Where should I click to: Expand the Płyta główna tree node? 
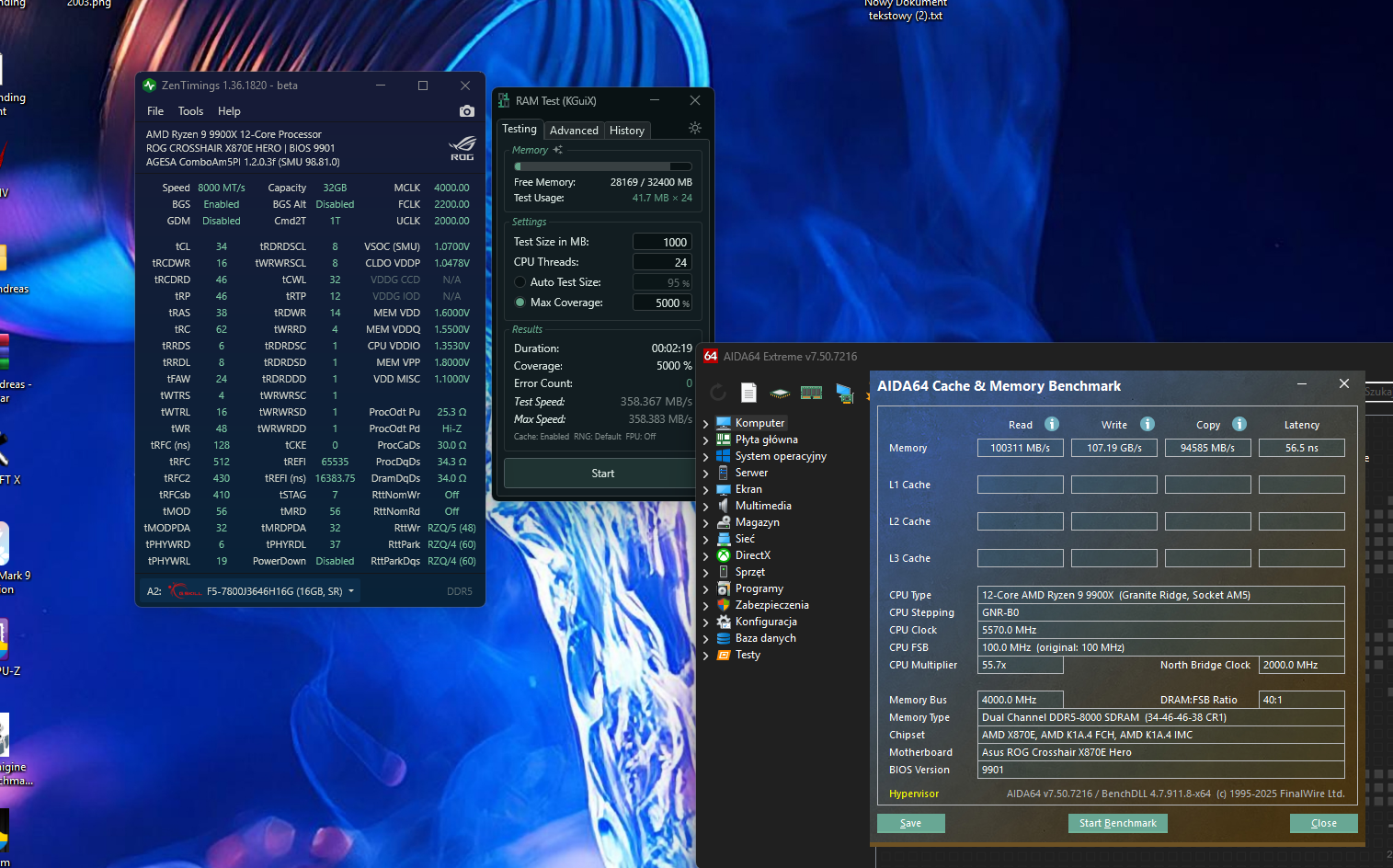tap(706, 440)
